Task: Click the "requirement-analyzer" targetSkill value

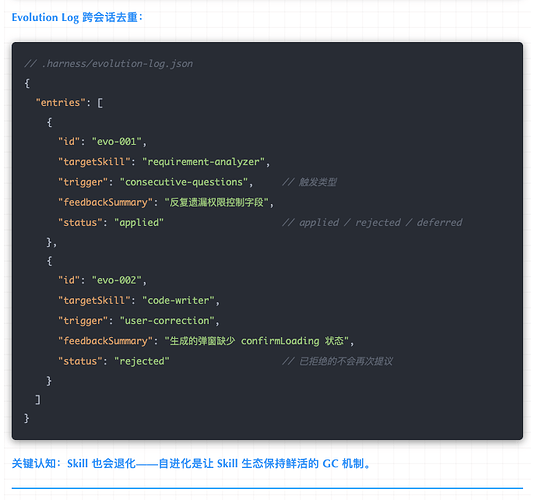Action: coord(204,162)
